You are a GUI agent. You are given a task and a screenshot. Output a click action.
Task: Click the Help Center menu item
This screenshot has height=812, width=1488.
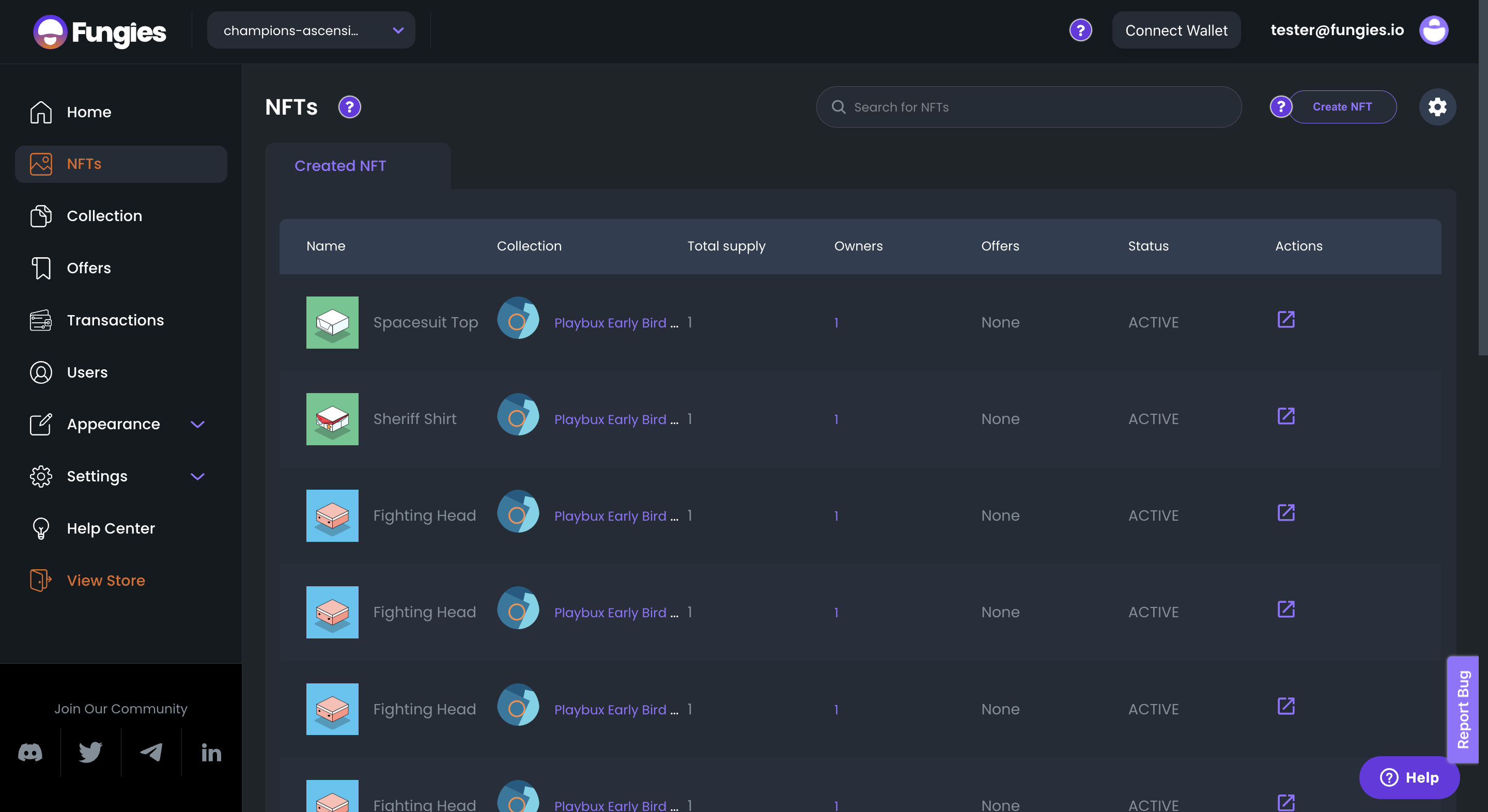[111, 527]
